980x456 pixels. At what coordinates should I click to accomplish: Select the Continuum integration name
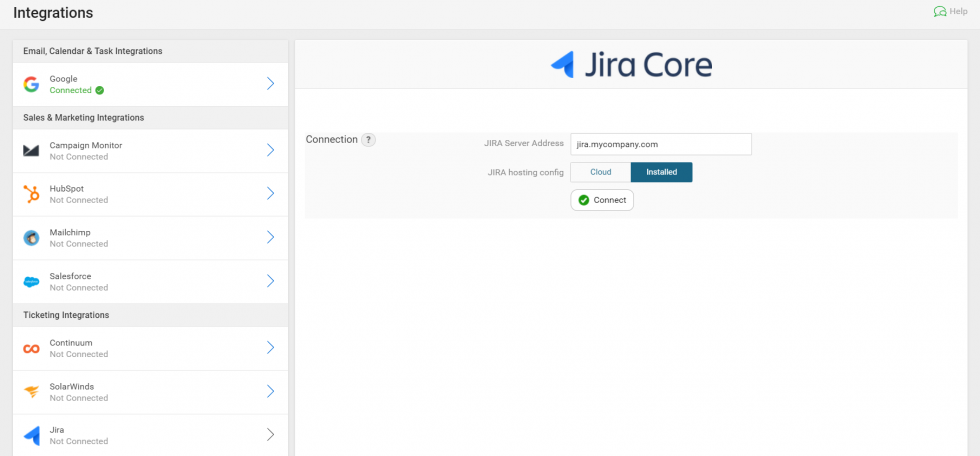71,343
